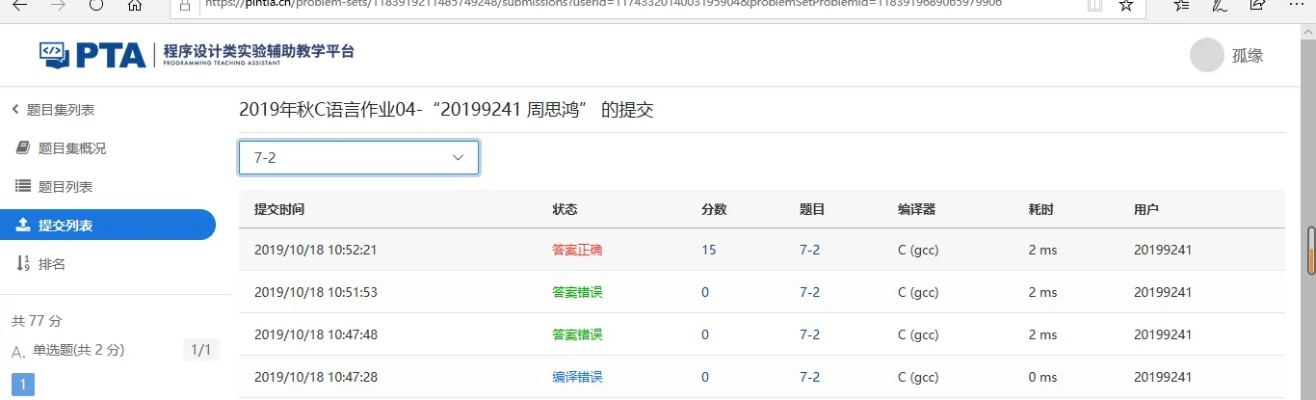Click score 15 in the 10:52:21 row
Screen dimensions: 1316x400
pos(709,250)
